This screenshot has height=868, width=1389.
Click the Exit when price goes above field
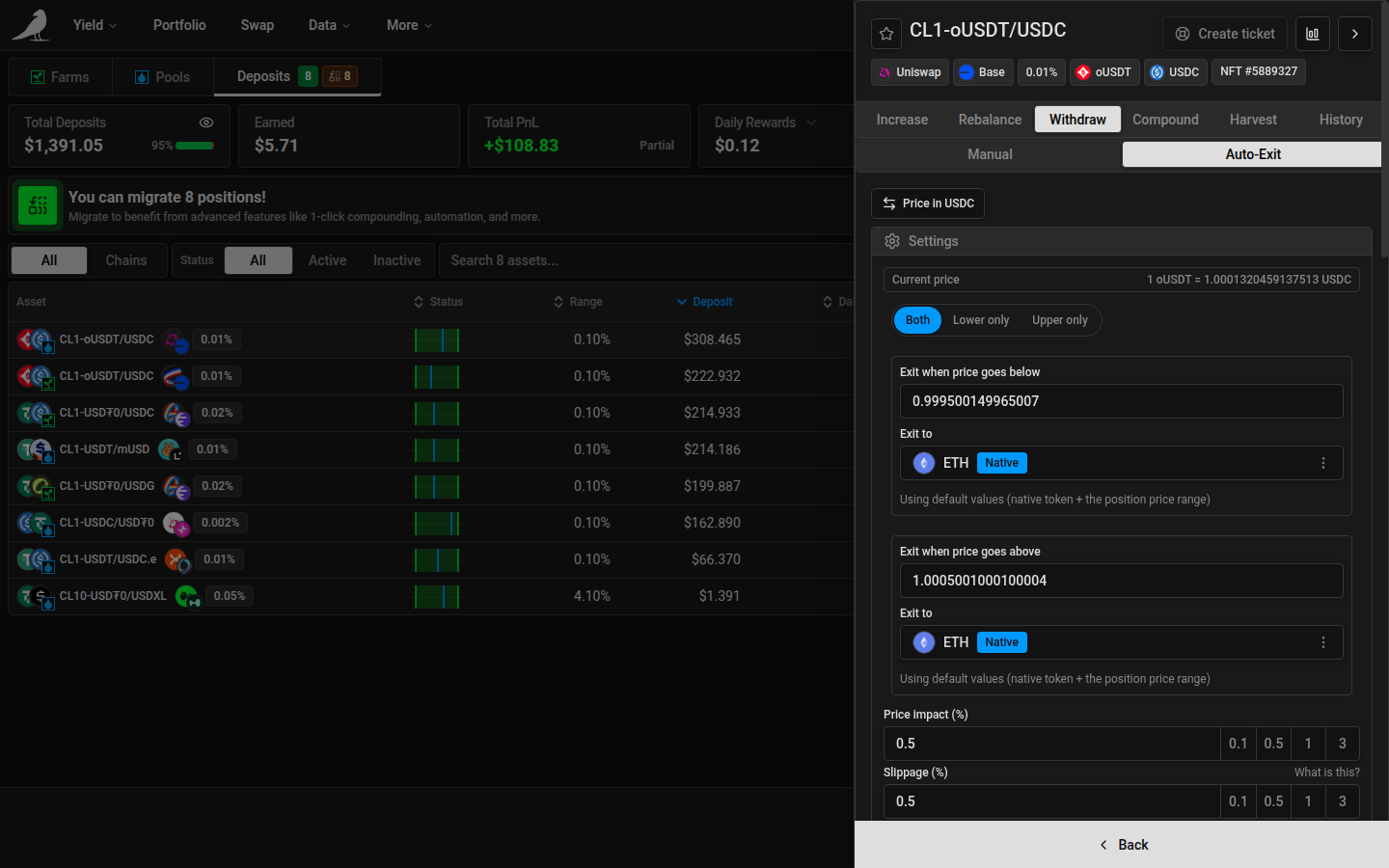click(x=1121, y=581)
